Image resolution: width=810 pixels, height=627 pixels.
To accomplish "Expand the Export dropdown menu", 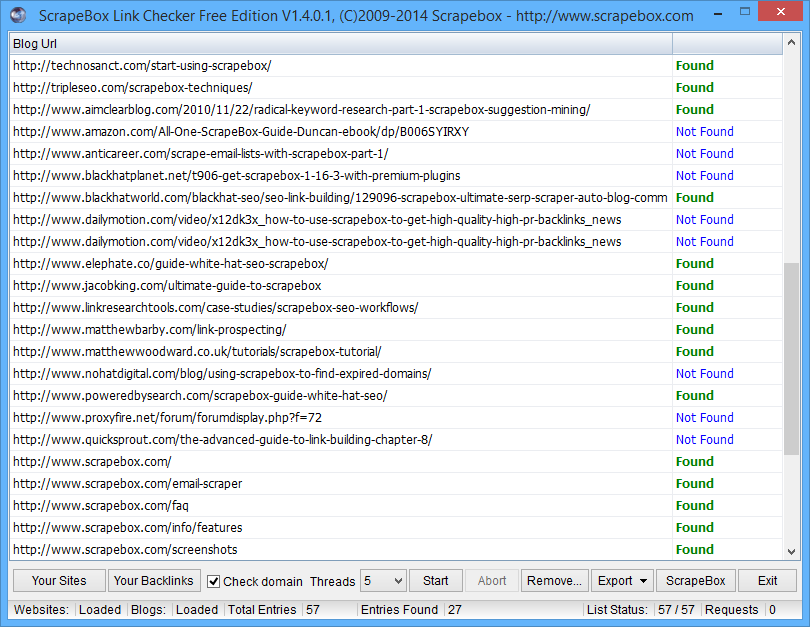I will [621, 581].
